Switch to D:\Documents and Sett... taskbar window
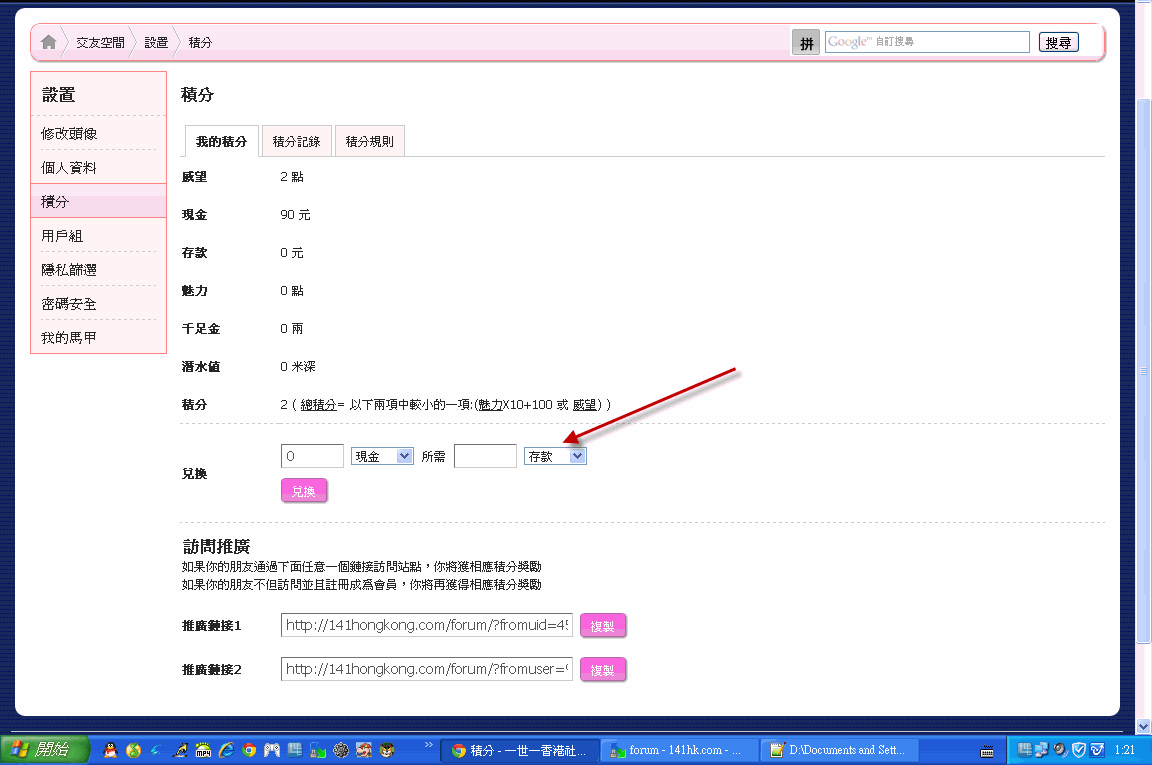1152x765 pixels. coord(839,750)
